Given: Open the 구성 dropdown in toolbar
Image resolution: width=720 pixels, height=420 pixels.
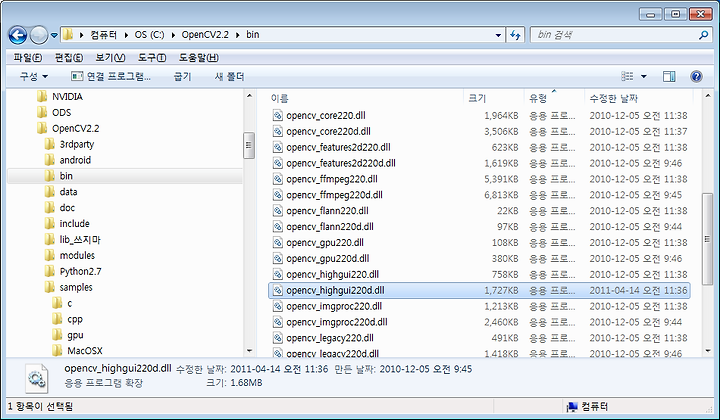Looking at the screenshot, I should point(34,76).
